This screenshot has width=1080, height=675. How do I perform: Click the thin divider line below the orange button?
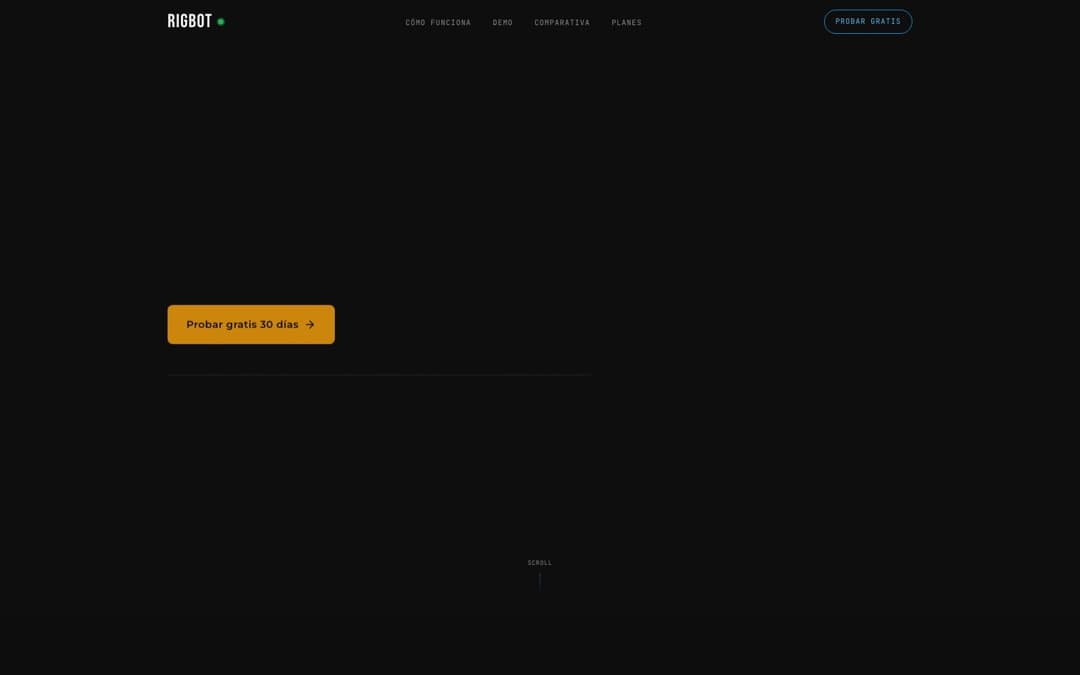click(x=380, y=375)
